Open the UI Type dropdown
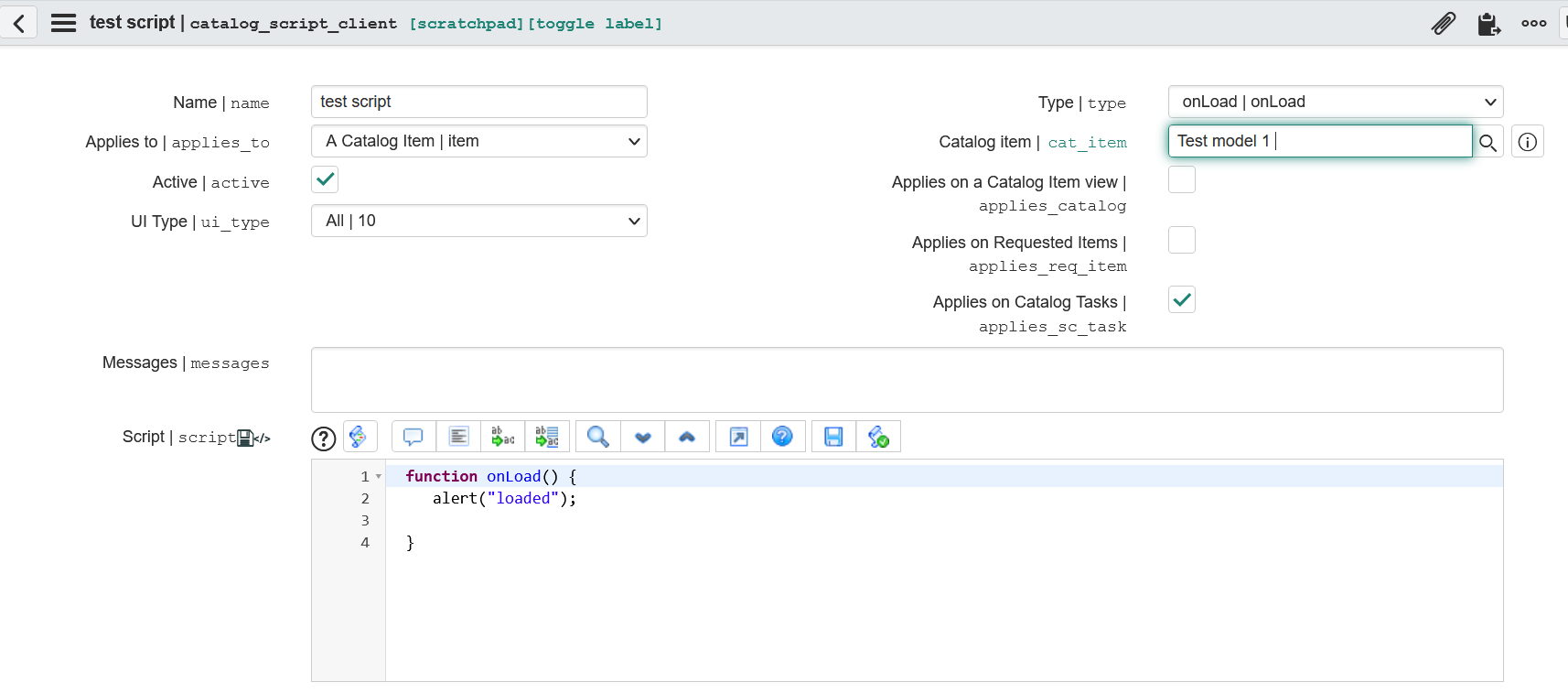Screen dimensions: 1568x693 point(479,221)
